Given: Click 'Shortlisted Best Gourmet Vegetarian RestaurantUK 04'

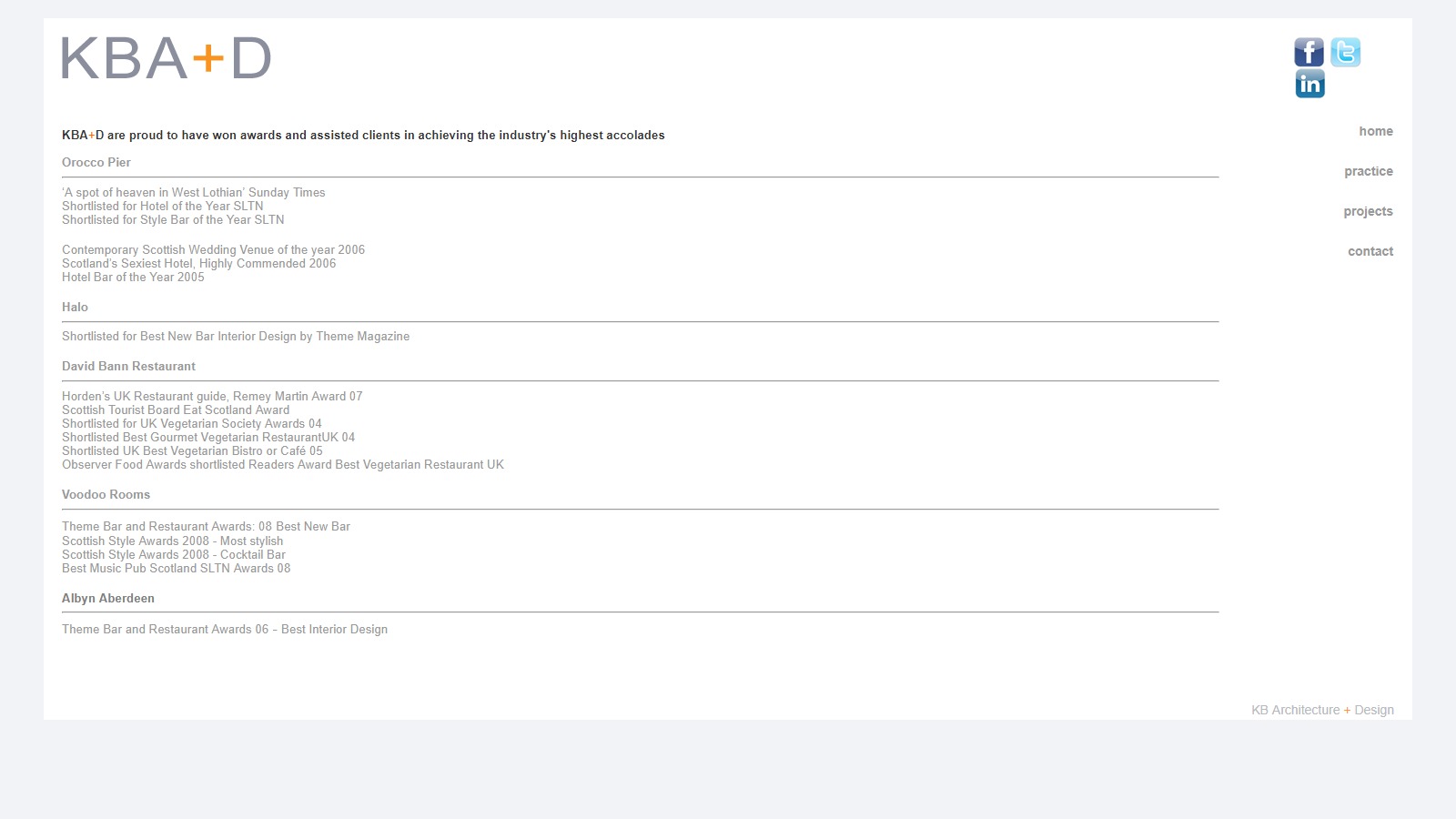Looking at the screenshot, I should [x=208, y=437].
